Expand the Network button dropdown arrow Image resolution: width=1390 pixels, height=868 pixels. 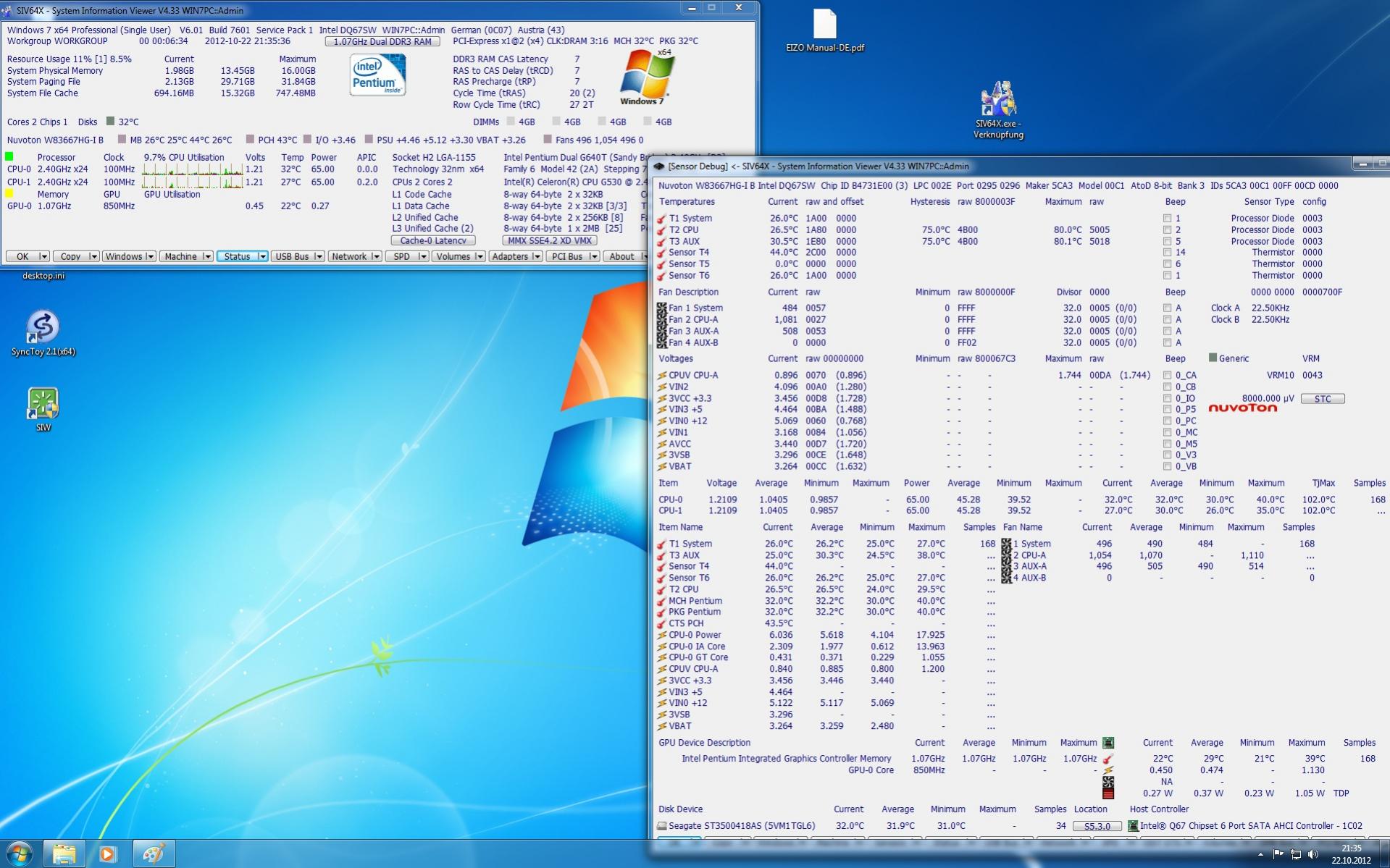click(x=376, y=257)
